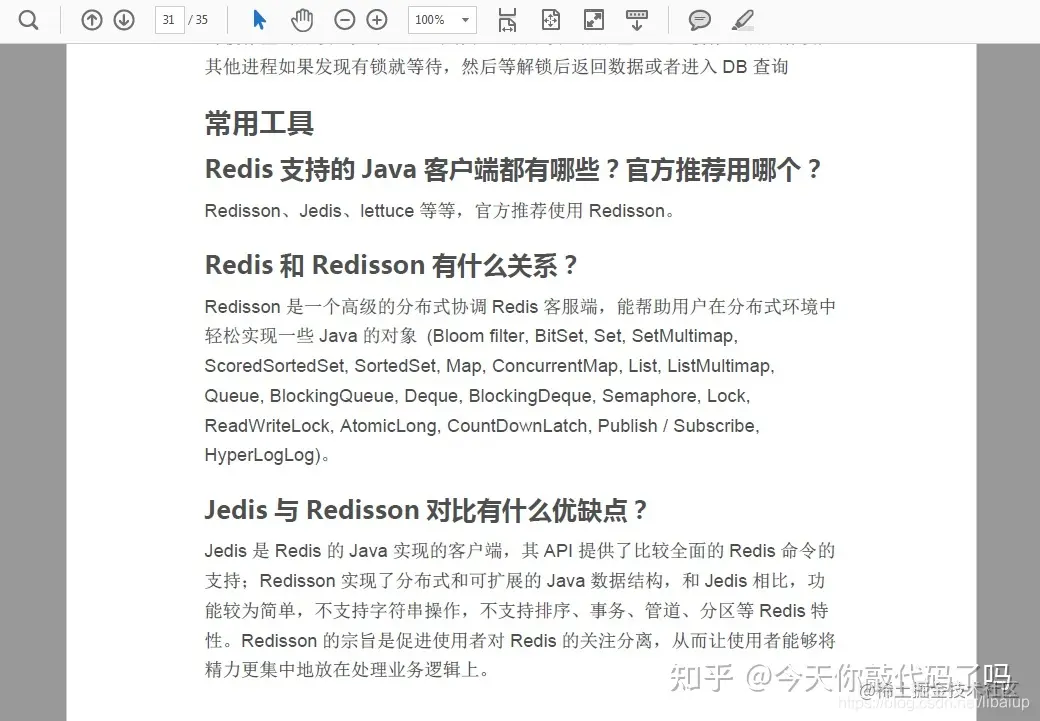Go to previous page with up arrow
Viewport: 1040px width, 721px height.
(x=92, y=21)
